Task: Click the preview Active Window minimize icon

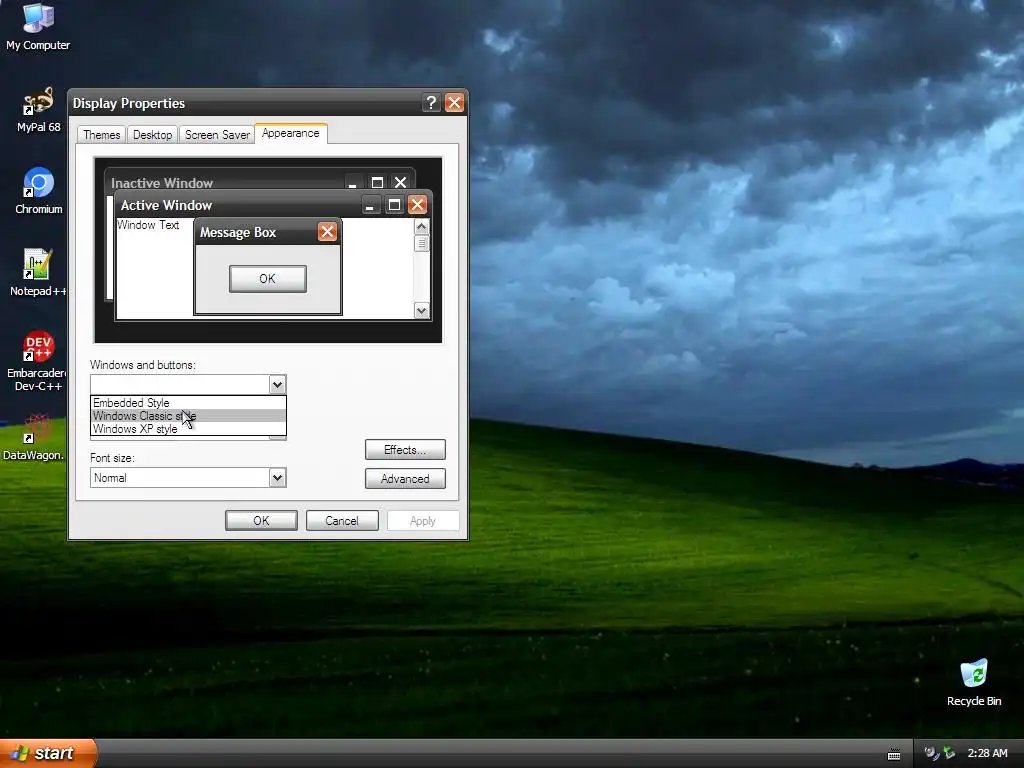Action: (370, 205)
